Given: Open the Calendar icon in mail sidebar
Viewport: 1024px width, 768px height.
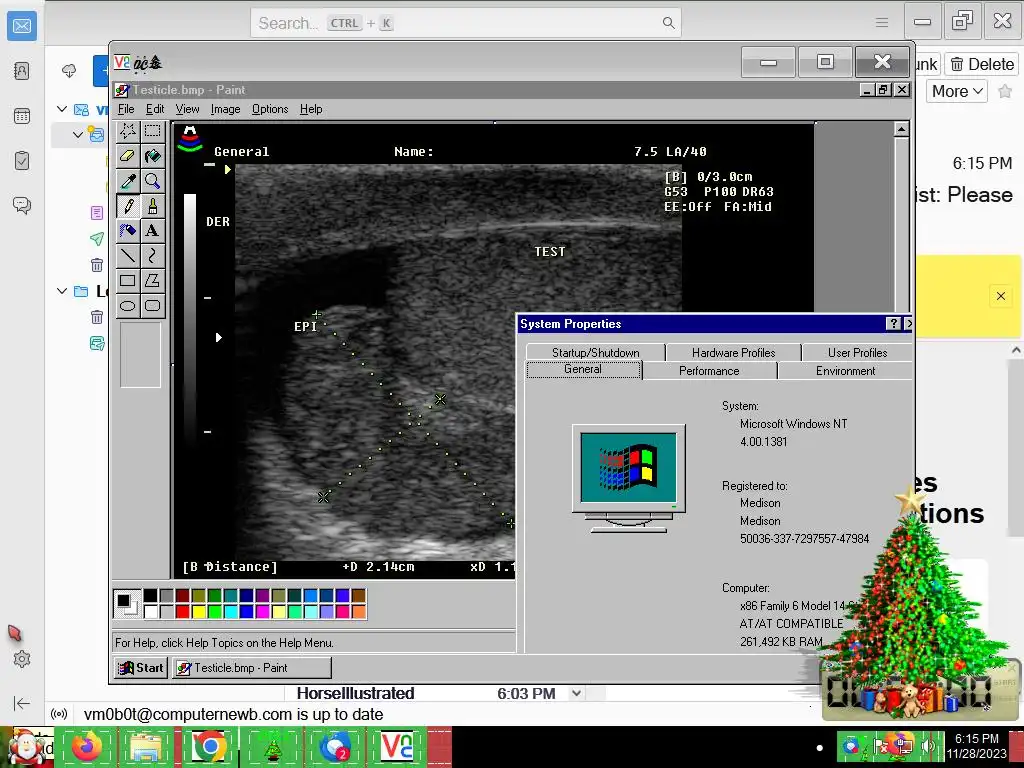Looking at the screenshot, I should click(22, 116).
